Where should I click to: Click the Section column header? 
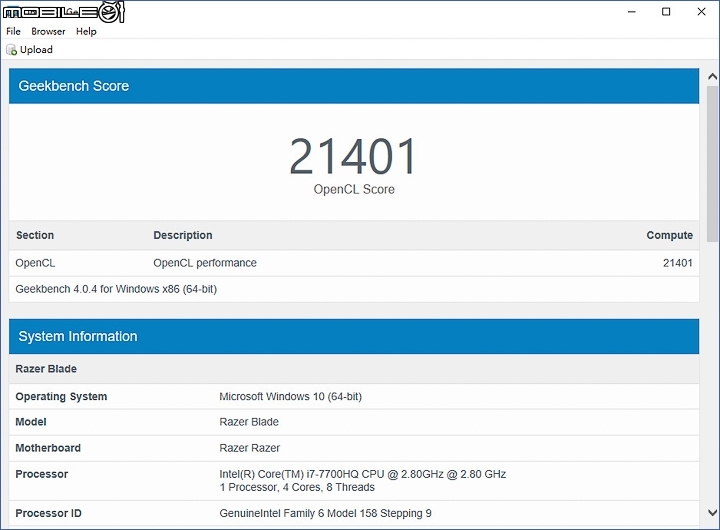(35, 235)
